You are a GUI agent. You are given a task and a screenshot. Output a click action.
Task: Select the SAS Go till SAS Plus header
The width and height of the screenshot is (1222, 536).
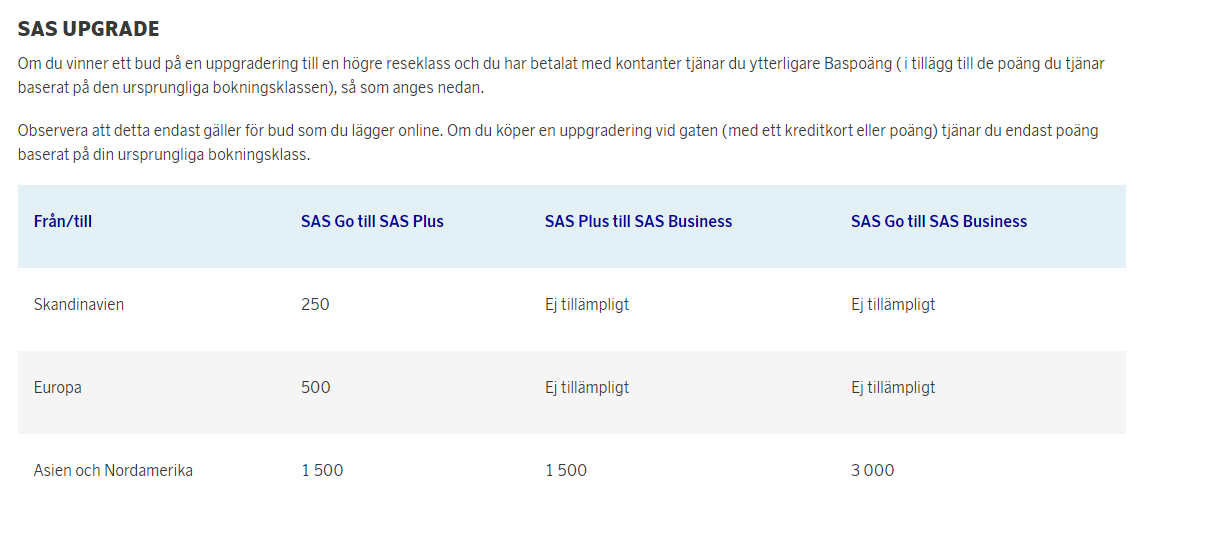point(372,221)
